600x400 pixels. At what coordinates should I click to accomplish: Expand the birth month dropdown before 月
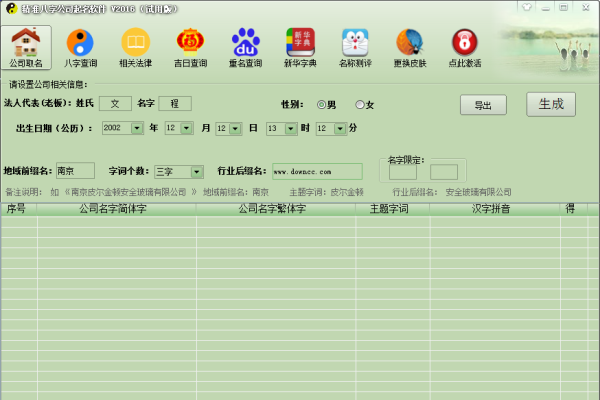186,128
